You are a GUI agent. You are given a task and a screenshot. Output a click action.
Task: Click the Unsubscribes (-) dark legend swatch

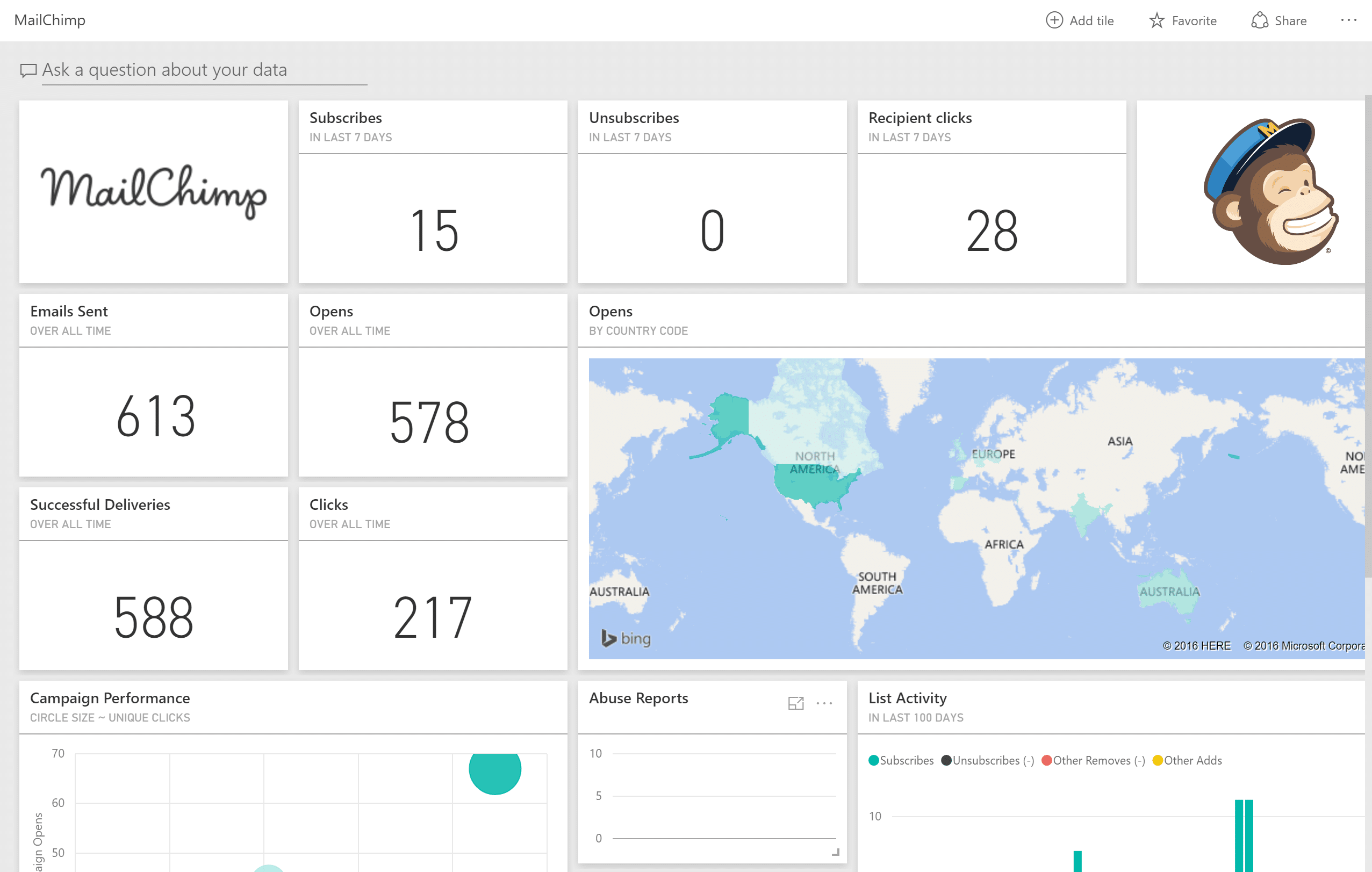coord(946,760)
